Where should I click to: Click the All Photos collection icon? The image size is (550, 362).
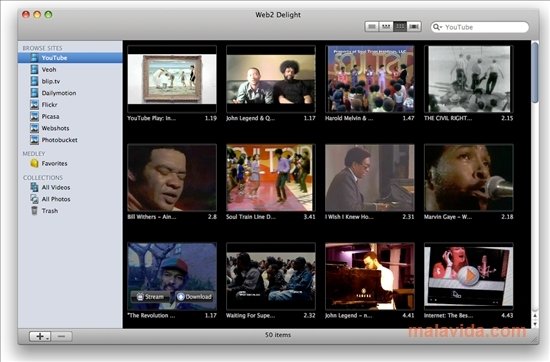(34, 199)
